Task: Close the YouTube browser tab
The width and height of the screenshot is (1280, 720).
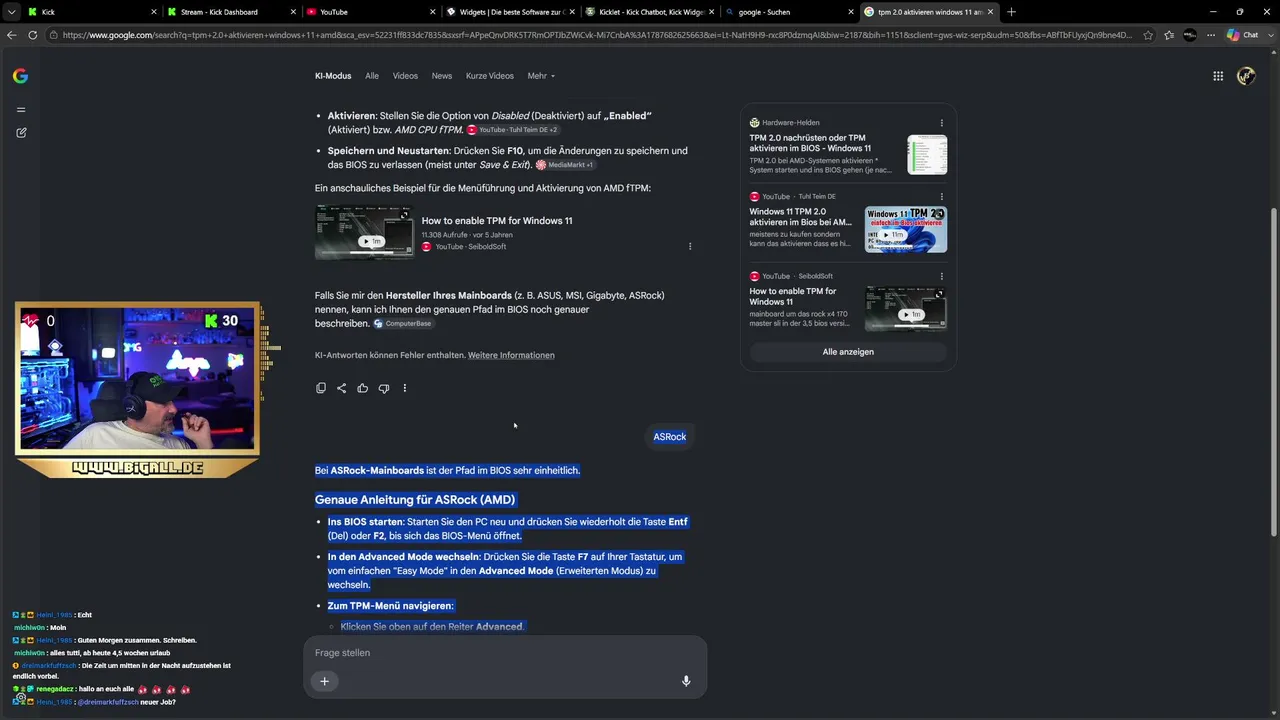Action: [432, 12]
